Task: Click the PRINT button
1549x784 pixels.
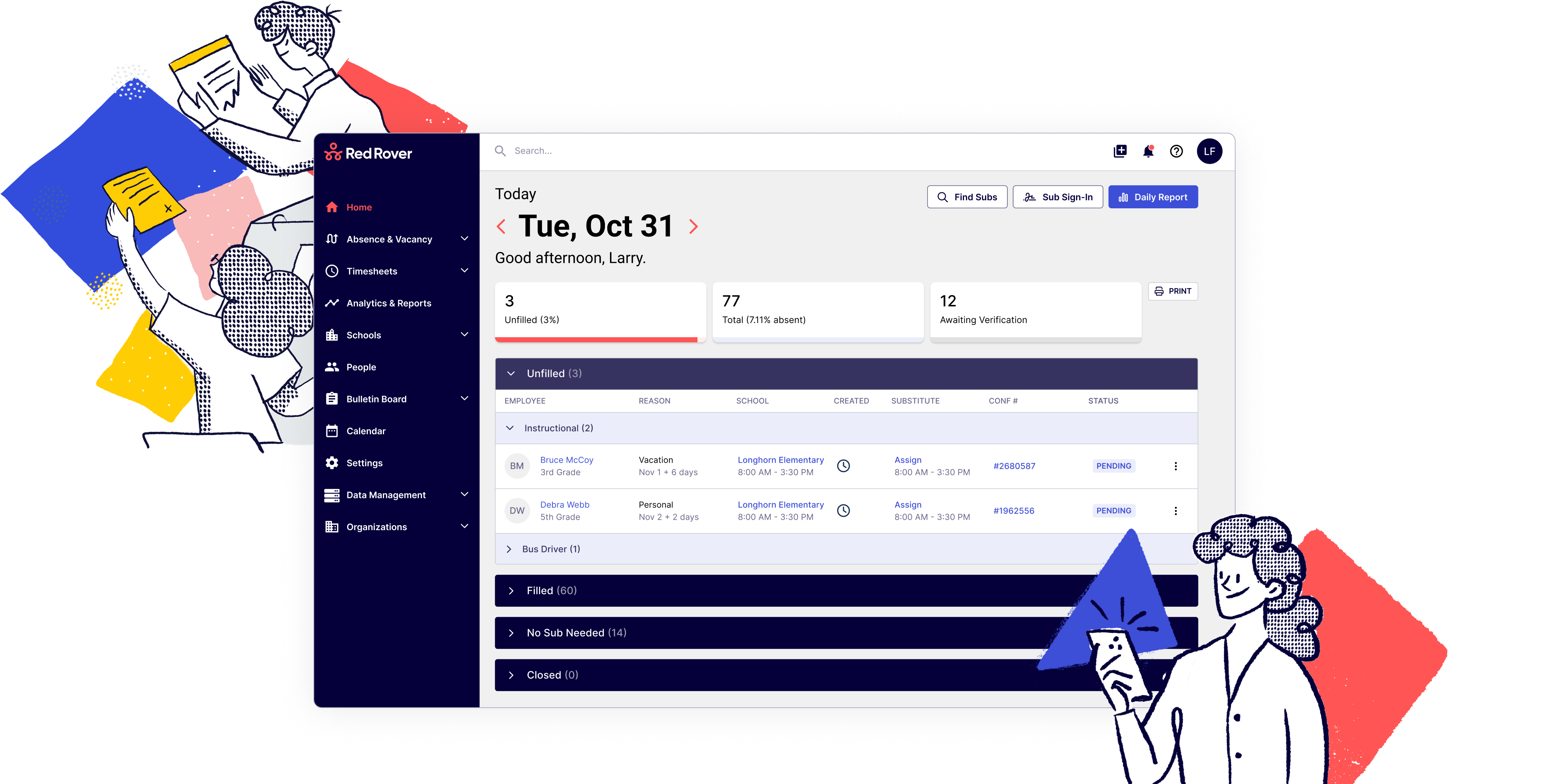Action: coord(1172,291)
